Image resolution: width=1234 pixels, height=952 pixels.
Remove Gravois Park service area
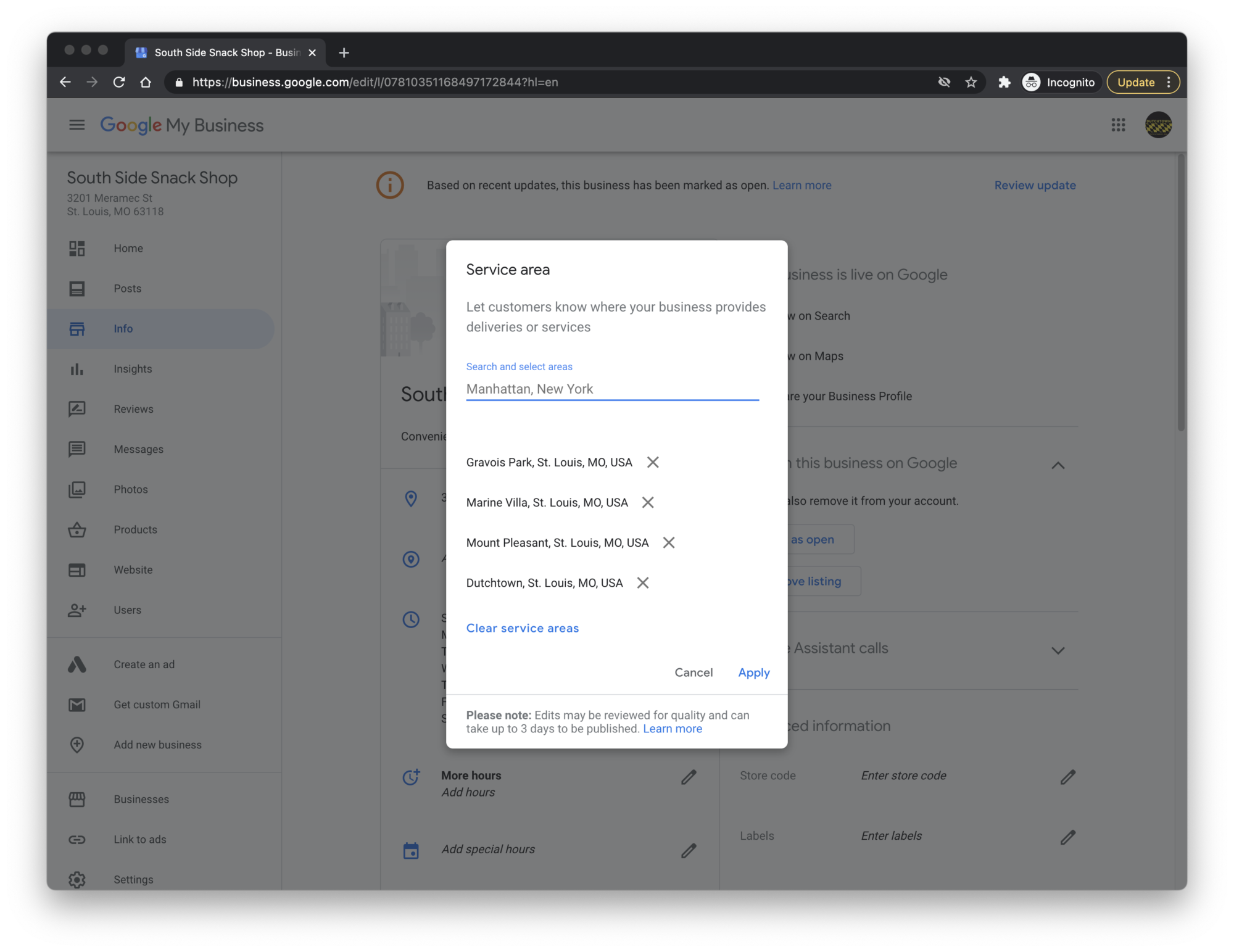click(x=653, y=462)
